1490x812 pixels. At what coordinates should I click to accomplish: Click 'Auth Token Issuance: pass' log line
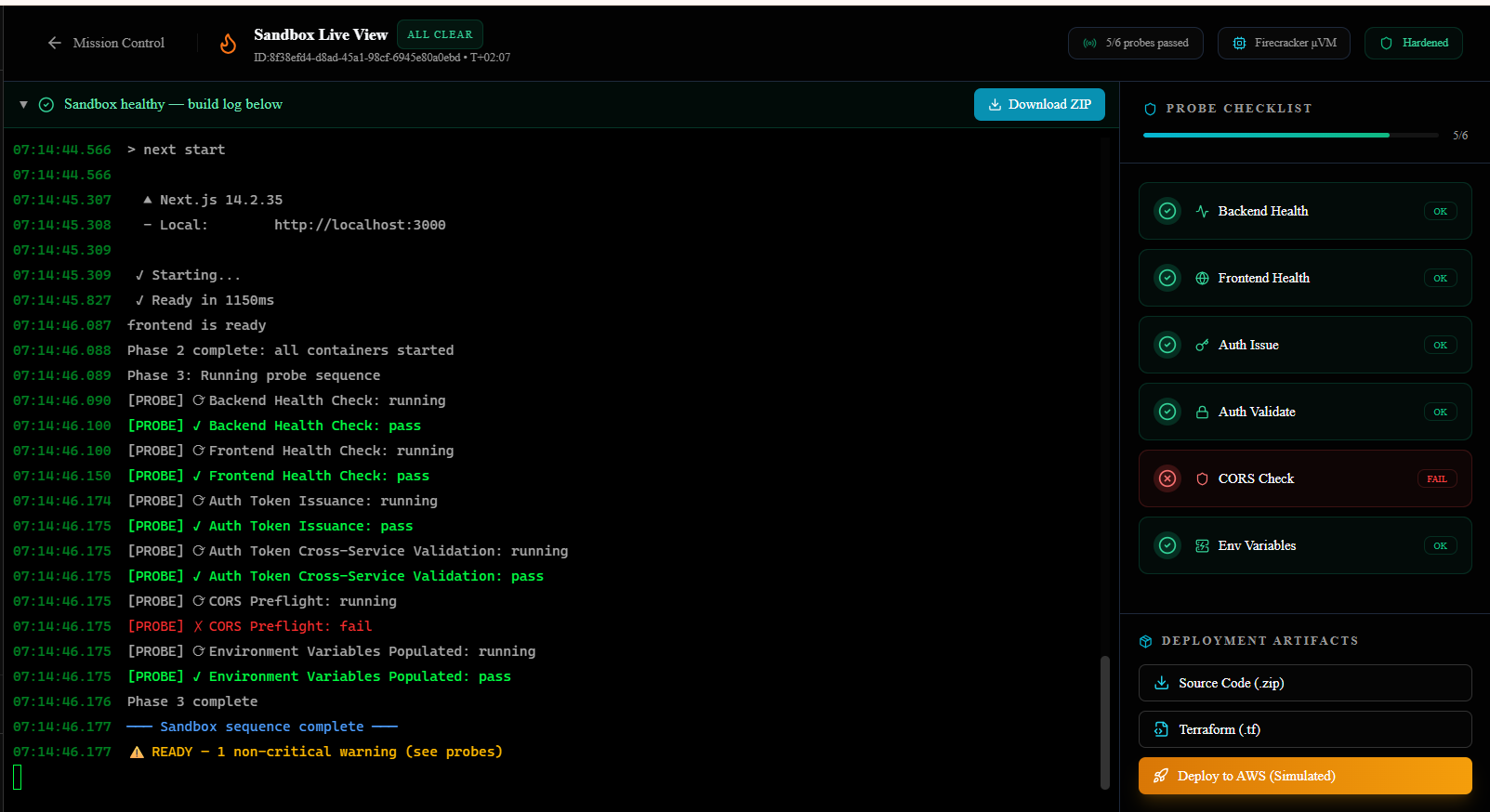[x=270, y=526]
